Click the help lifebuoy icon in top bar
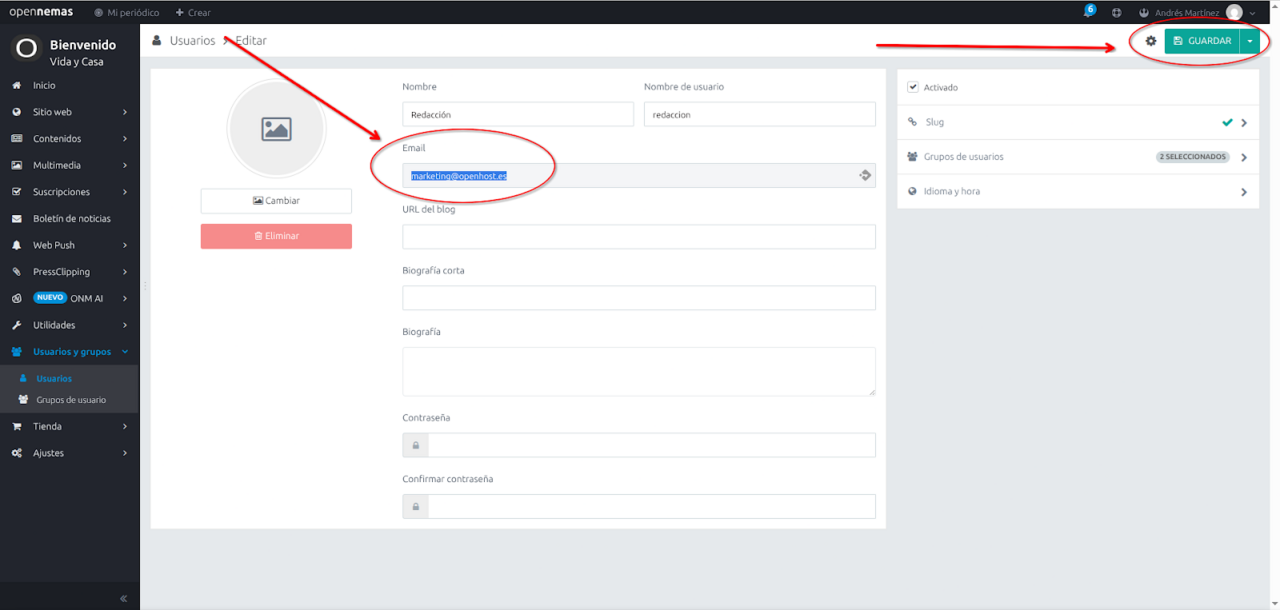Viewport: 1280px width, 610px height. point(1117,13)
